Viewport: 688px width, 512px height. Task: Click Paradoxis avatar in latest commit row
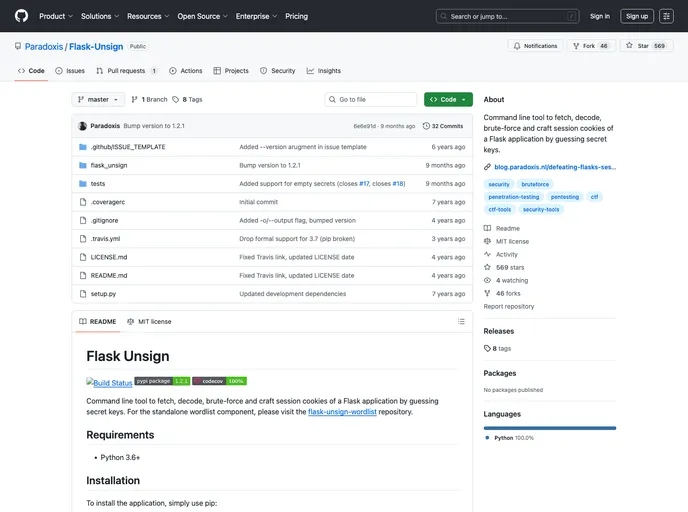point(82,126)
